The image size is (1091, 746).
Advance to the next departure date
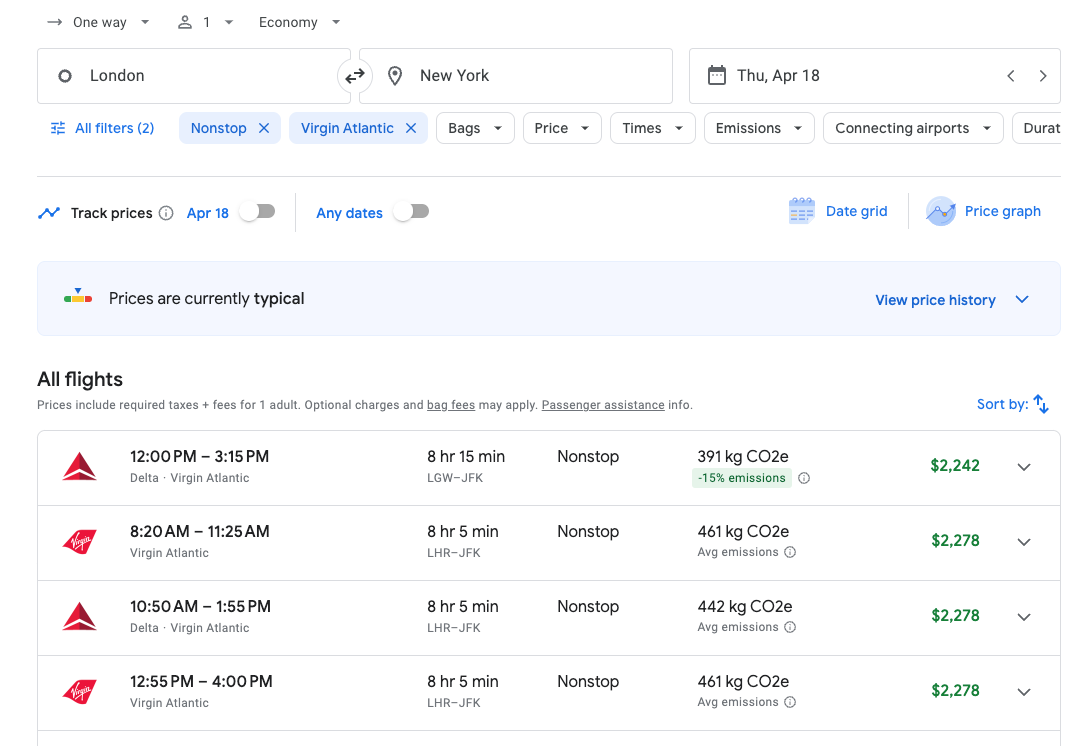point(1043,76)
